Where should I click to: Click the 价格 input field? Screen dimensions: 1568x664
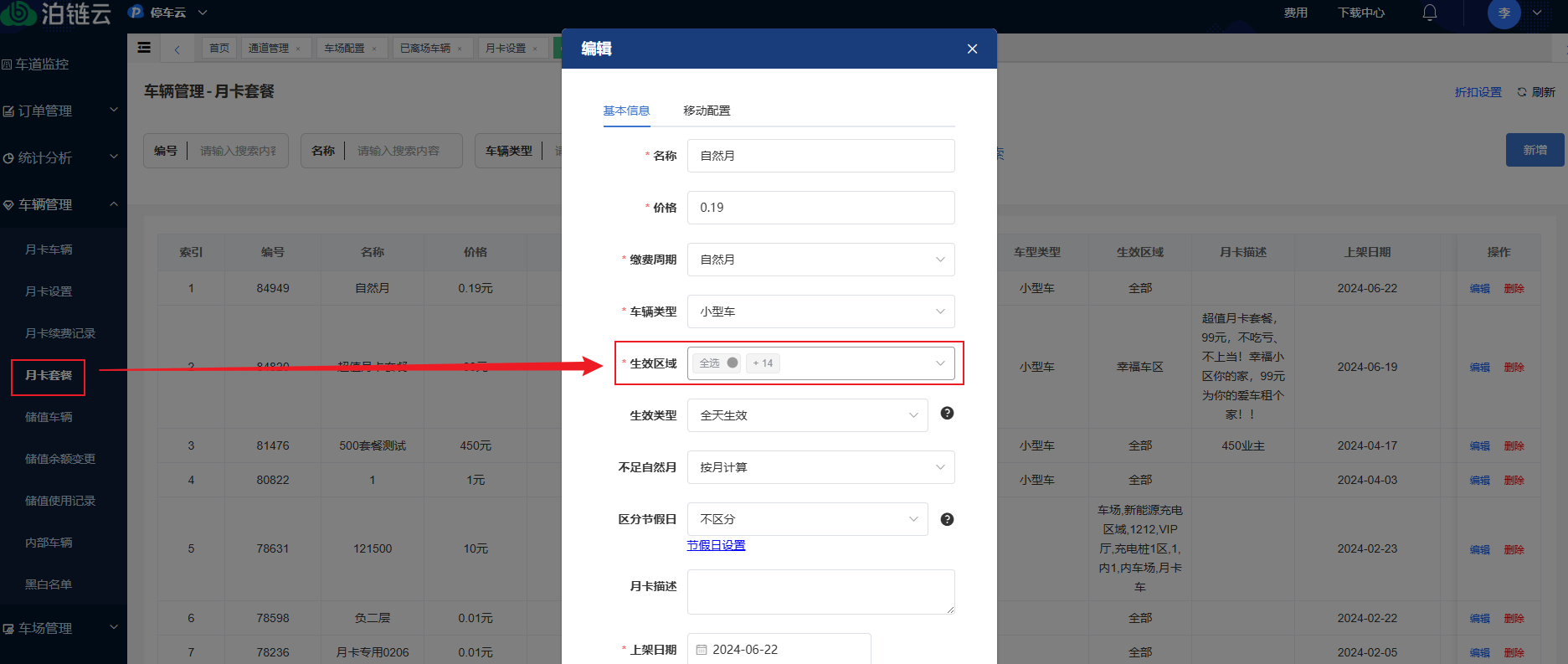(820, 208)
